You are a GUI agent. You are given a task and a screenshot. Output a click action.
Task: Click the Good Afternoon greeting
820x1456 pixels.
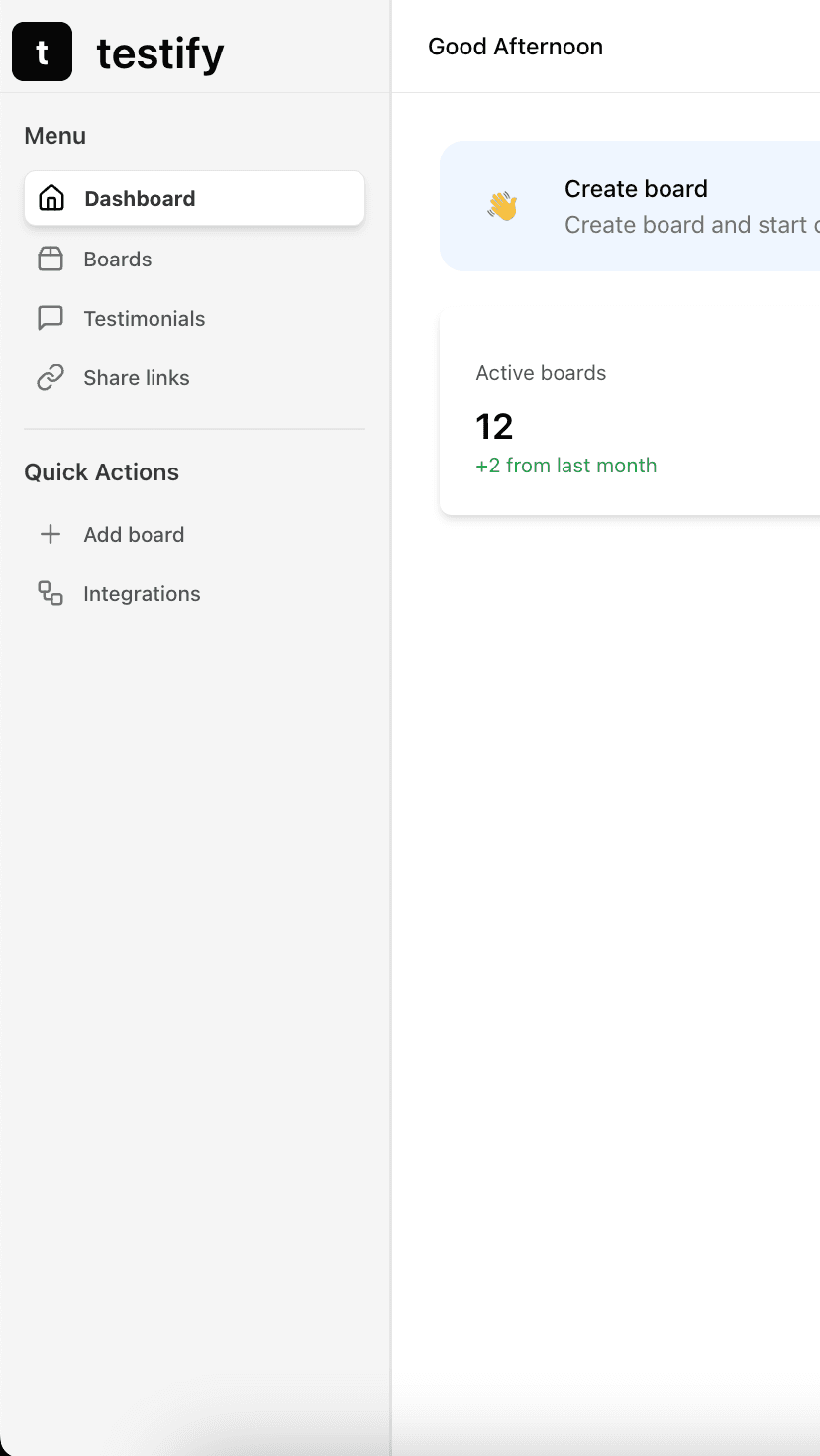pos(515,47)
